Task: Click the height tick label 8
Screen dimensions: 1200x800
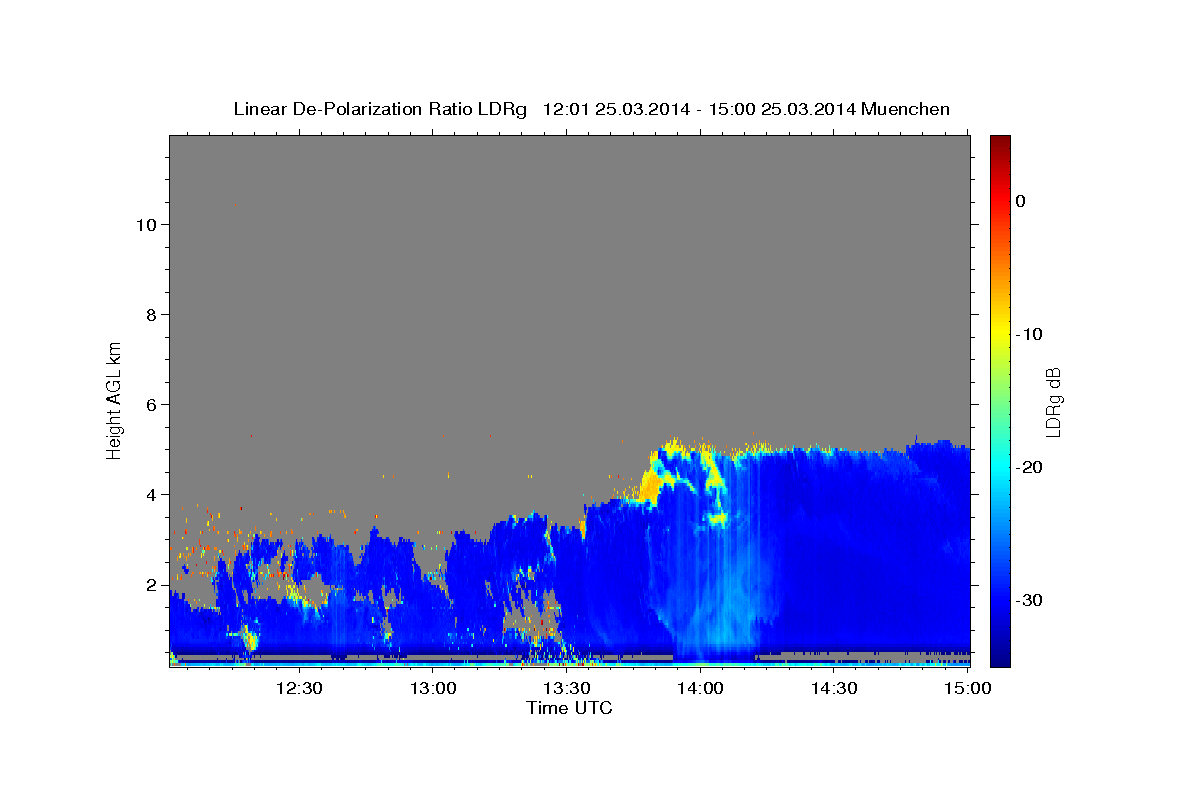Action: [151, 314]
